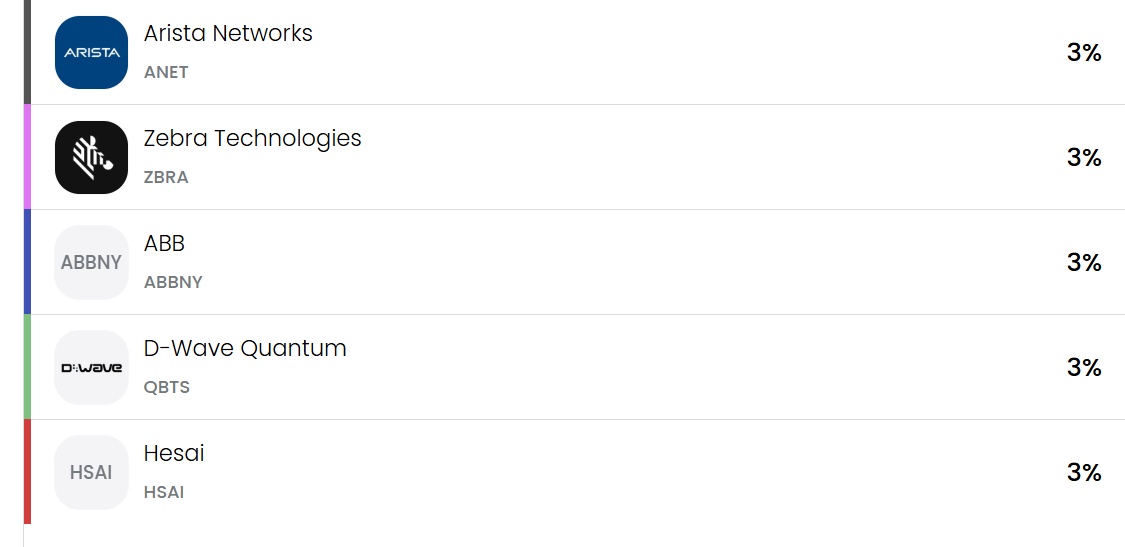Image resolution: width=1125 pixels, height=547 pixels.
Task: Click the HSAI ticker text below Hesai
Action: pos(164,492)
